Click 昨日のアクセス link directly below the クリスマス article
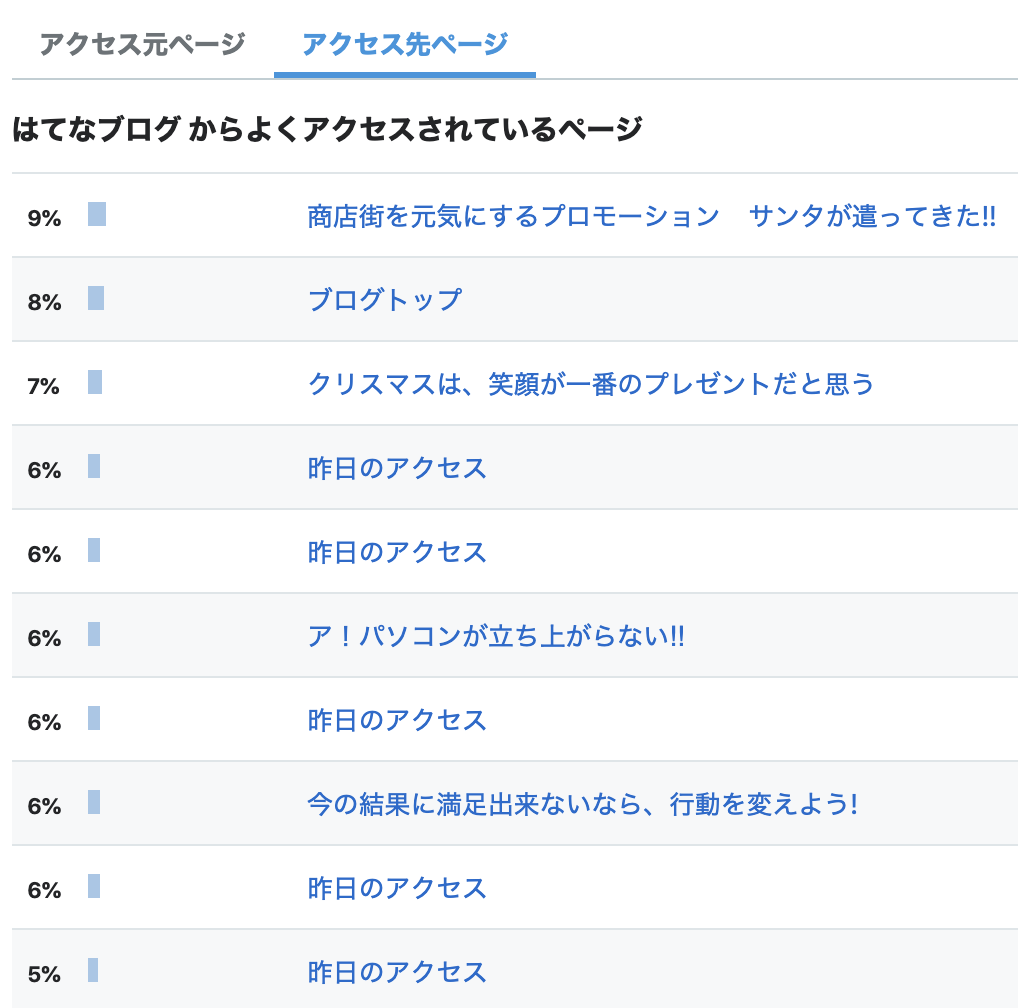Screen dimensions: 1018x1008 [397, 468]
